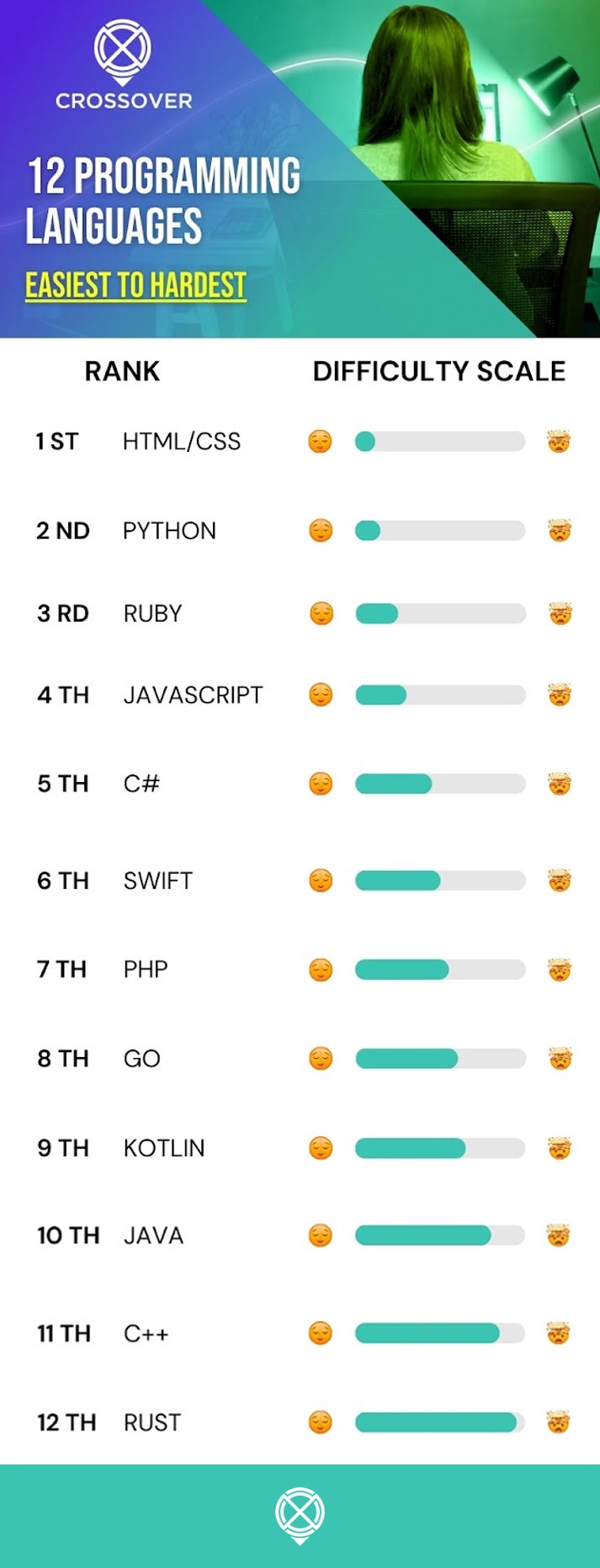Click the Rust difficulty bar
This screenshot has height=1568, width=600.
point(440,1422)
